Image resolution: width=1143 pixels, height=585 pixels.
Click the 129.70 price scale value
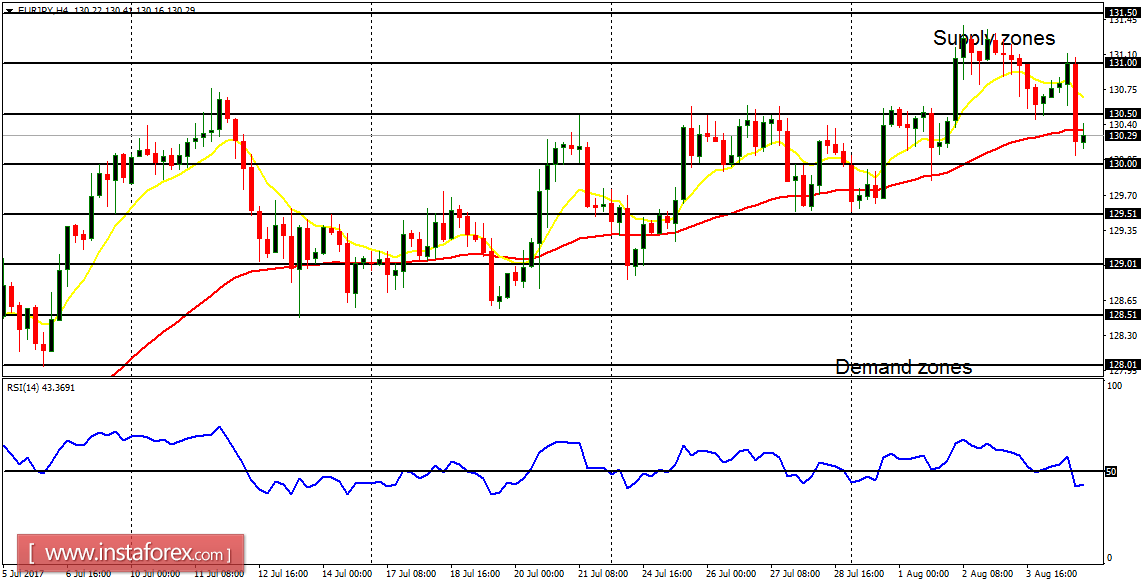1122,195
